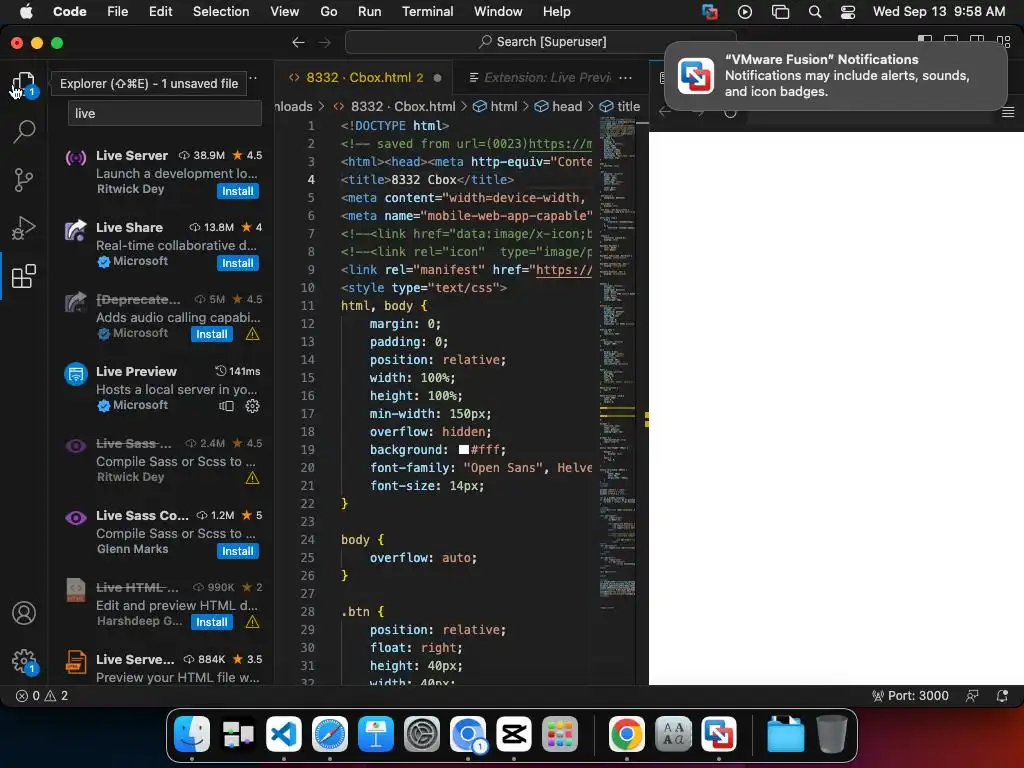The height and width of the screenshot is (768, 1024).
Task: Open the Terminal menu
Action: 427,12
